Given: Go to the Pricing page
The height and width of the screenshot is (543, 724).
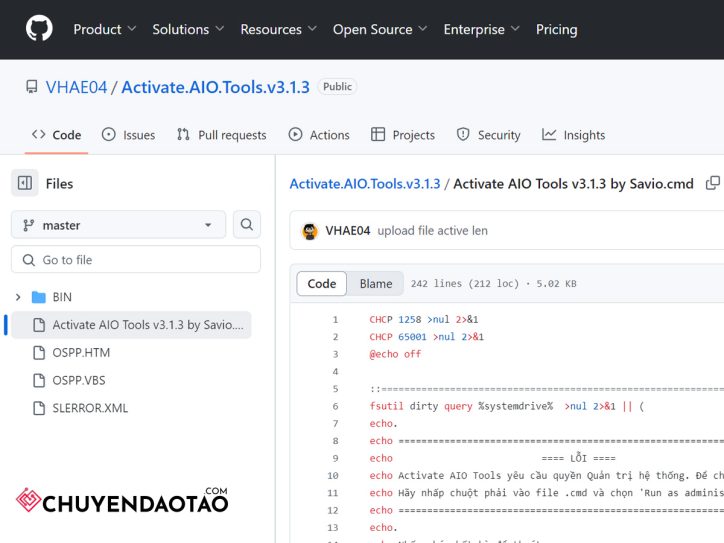Looking at the screenshot, I should coord(556,30).
